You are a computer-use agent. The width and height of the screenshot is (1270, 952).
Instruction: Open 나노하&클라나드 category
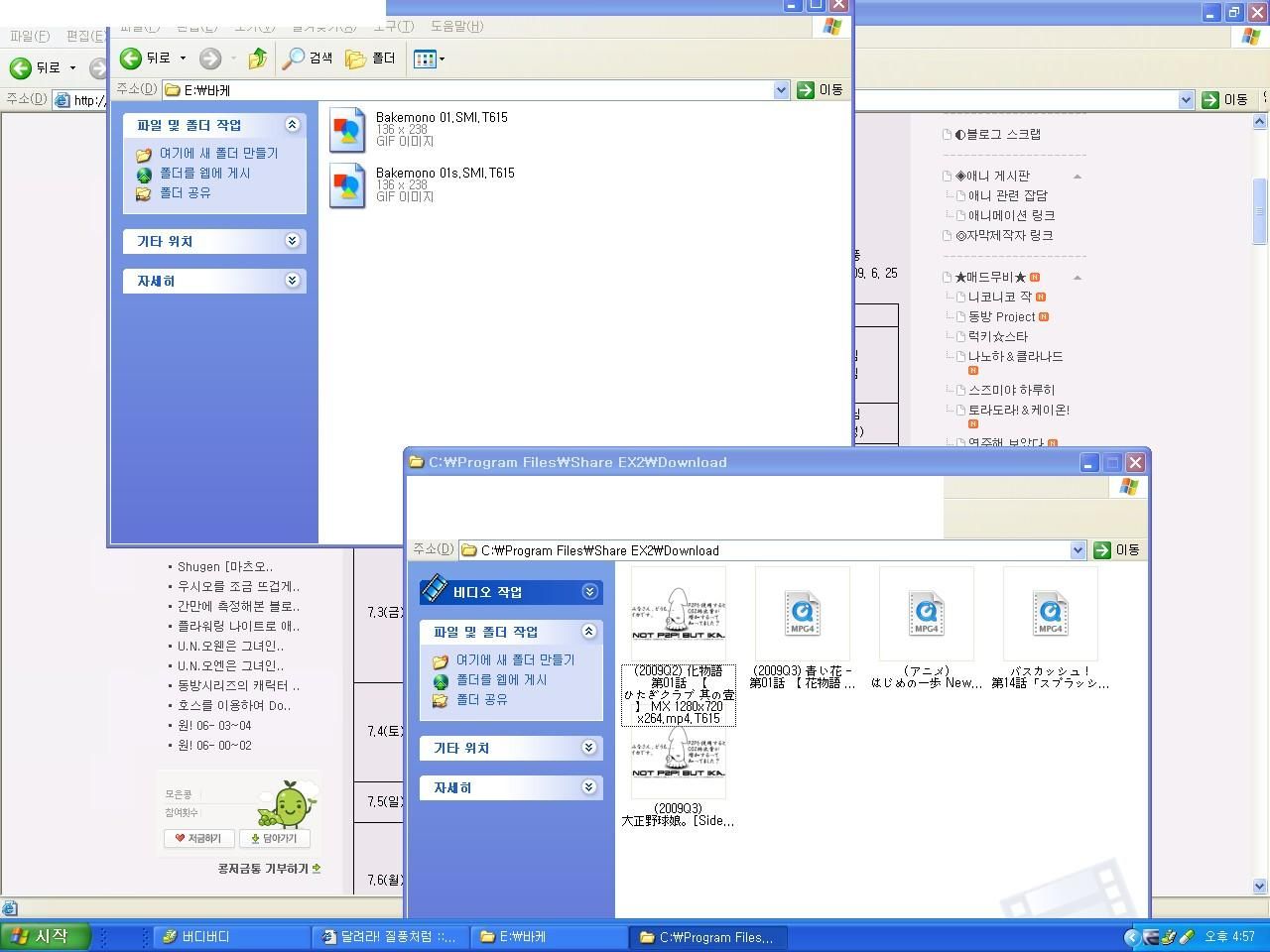point(1015,357)
